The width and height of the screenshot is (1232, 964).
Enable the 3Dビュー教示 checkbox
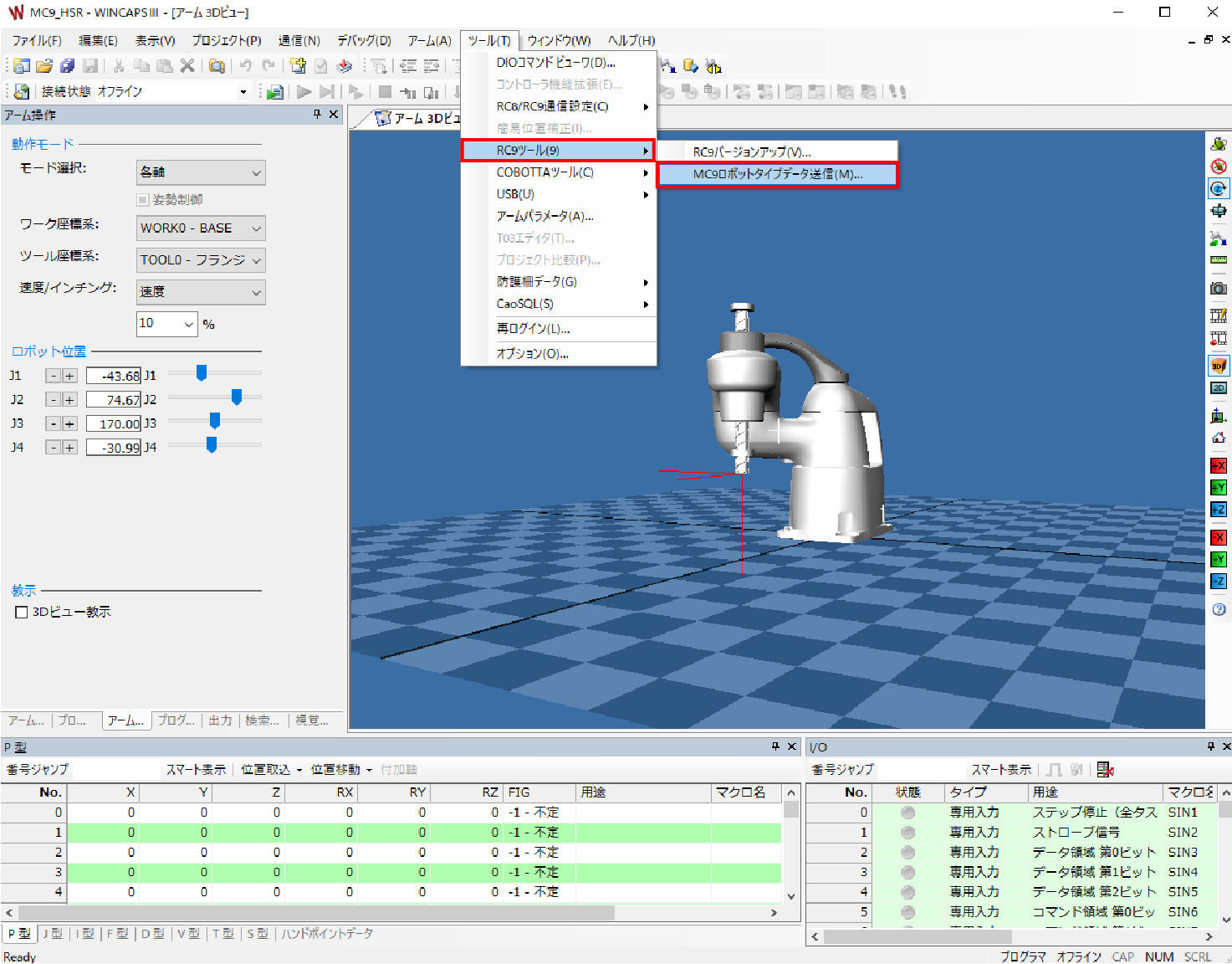pyautogui.click(x=22, y=613)
